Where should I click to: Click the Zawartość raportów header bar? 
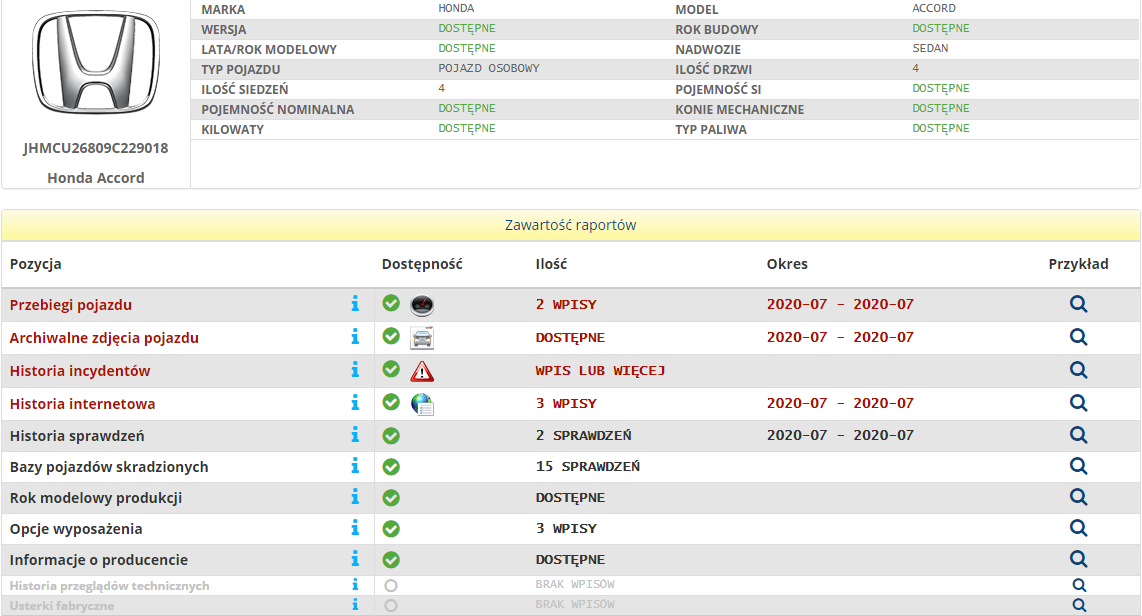click(x=570, y=225)
